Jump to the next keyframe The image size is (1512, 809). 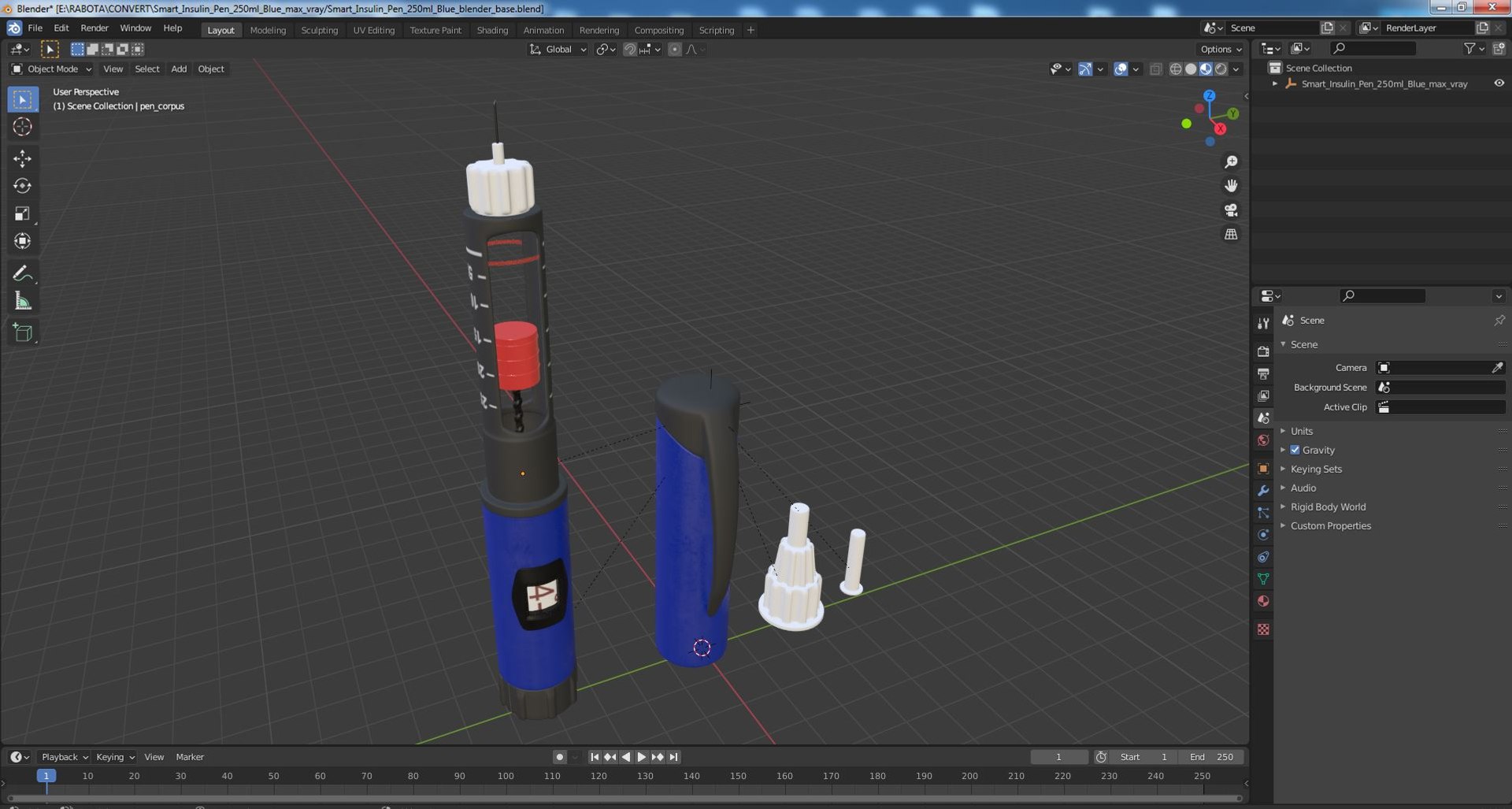658,757
